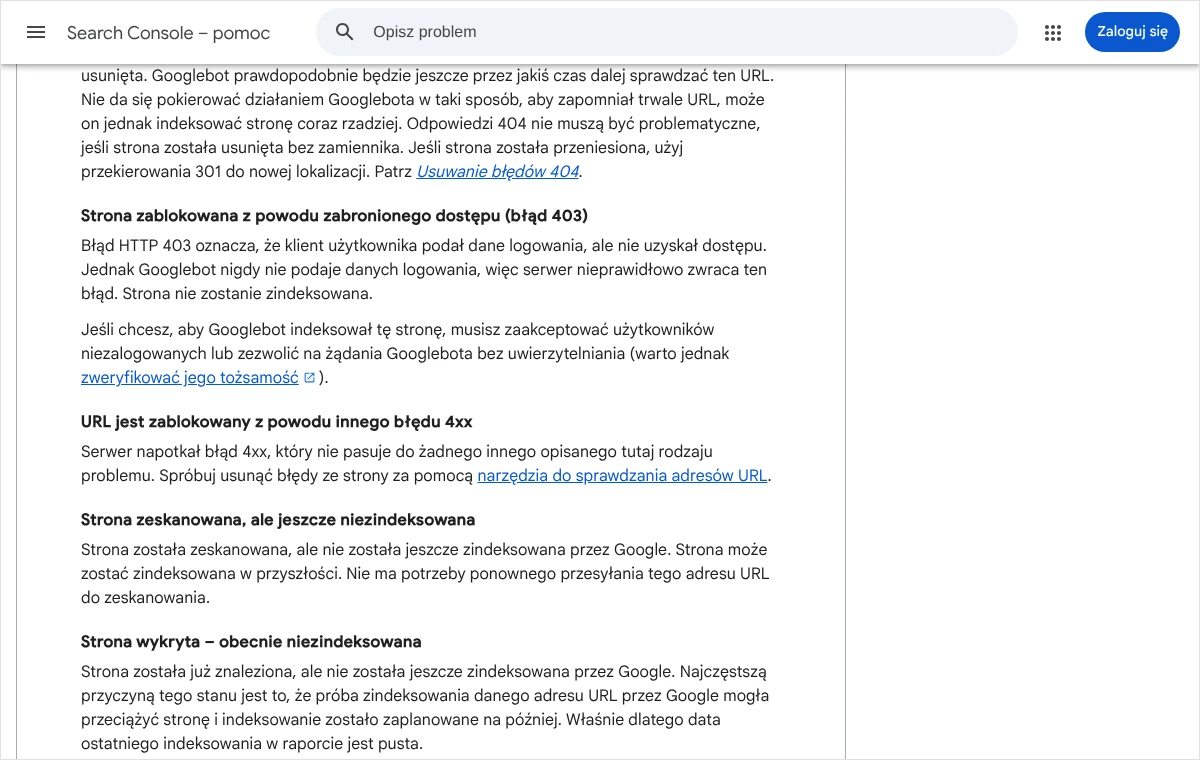Follow the zweryfikować jego tożsamość link

coord(190,378)
